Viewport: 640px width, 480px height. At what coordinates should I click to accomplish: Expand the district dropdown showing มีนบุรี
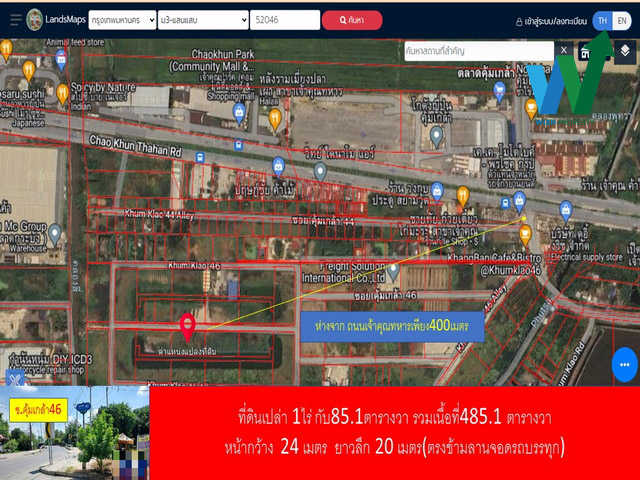coord(204,20)
